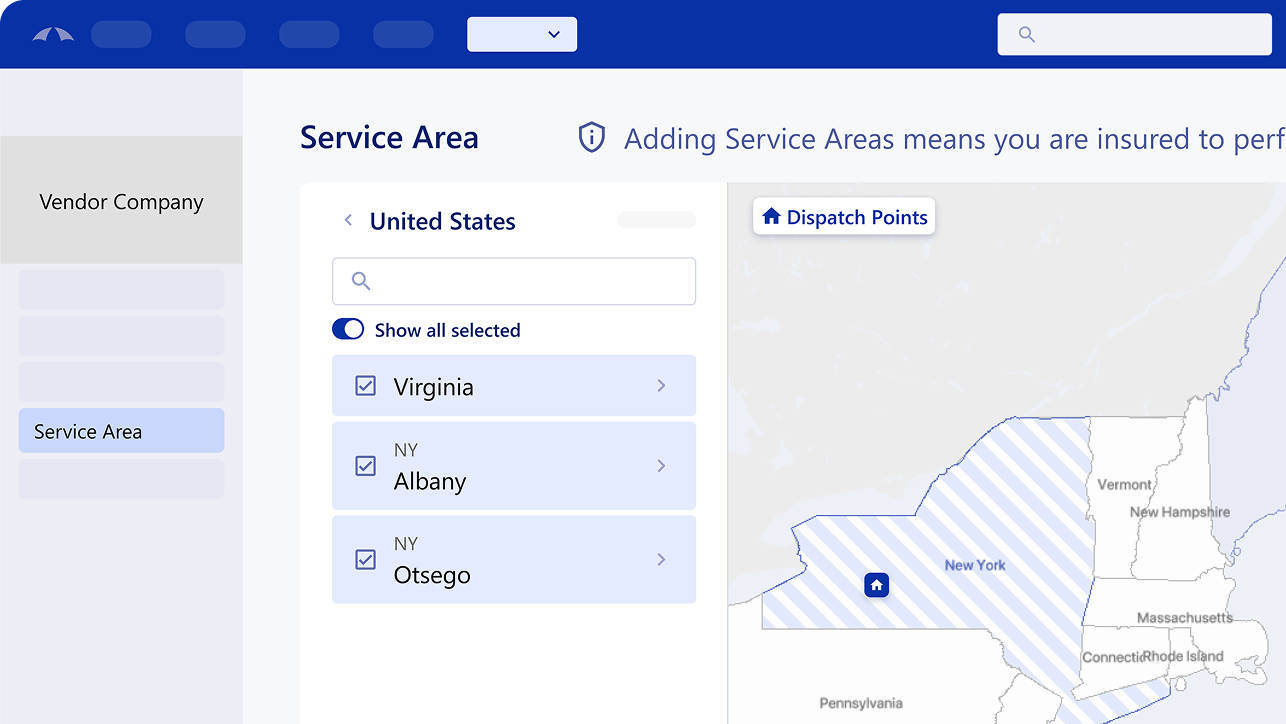Click the shield info icon beside Service Area
1286x724 pixels.
click(592, 138)
